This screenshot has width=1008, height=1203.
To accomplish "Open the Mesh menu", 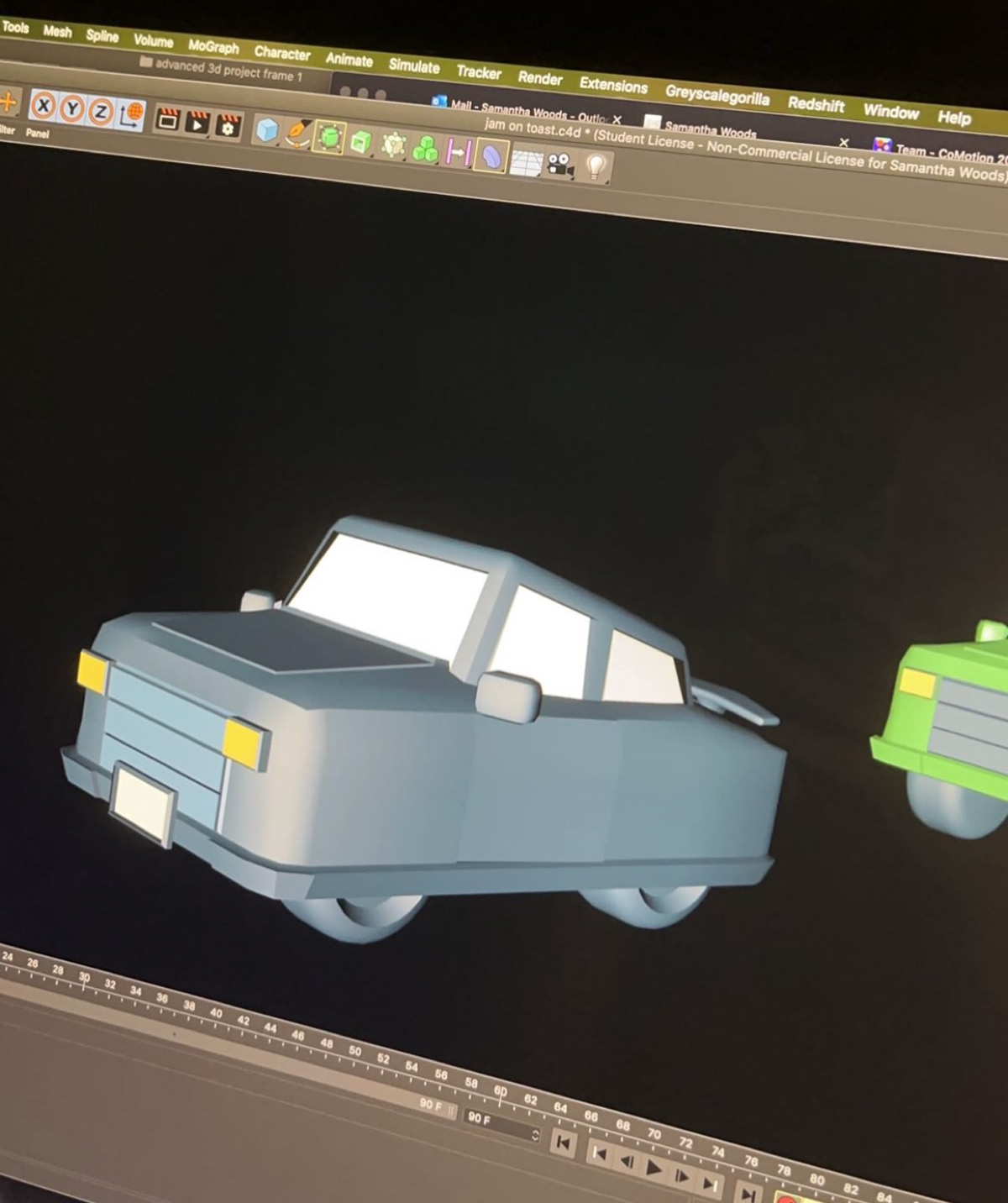I will pos(57,31).
